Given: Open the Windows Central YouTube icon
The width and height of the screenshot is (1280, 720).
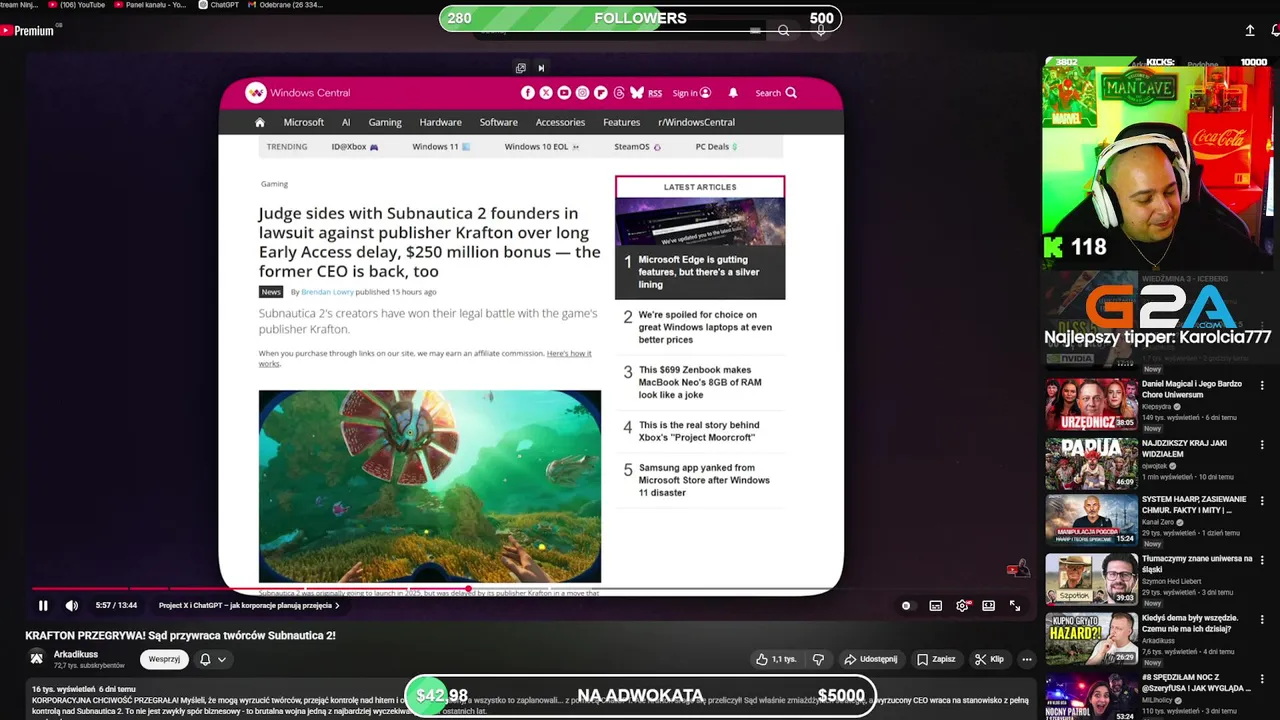Looking at the screenshot, I should pos(564,93).
